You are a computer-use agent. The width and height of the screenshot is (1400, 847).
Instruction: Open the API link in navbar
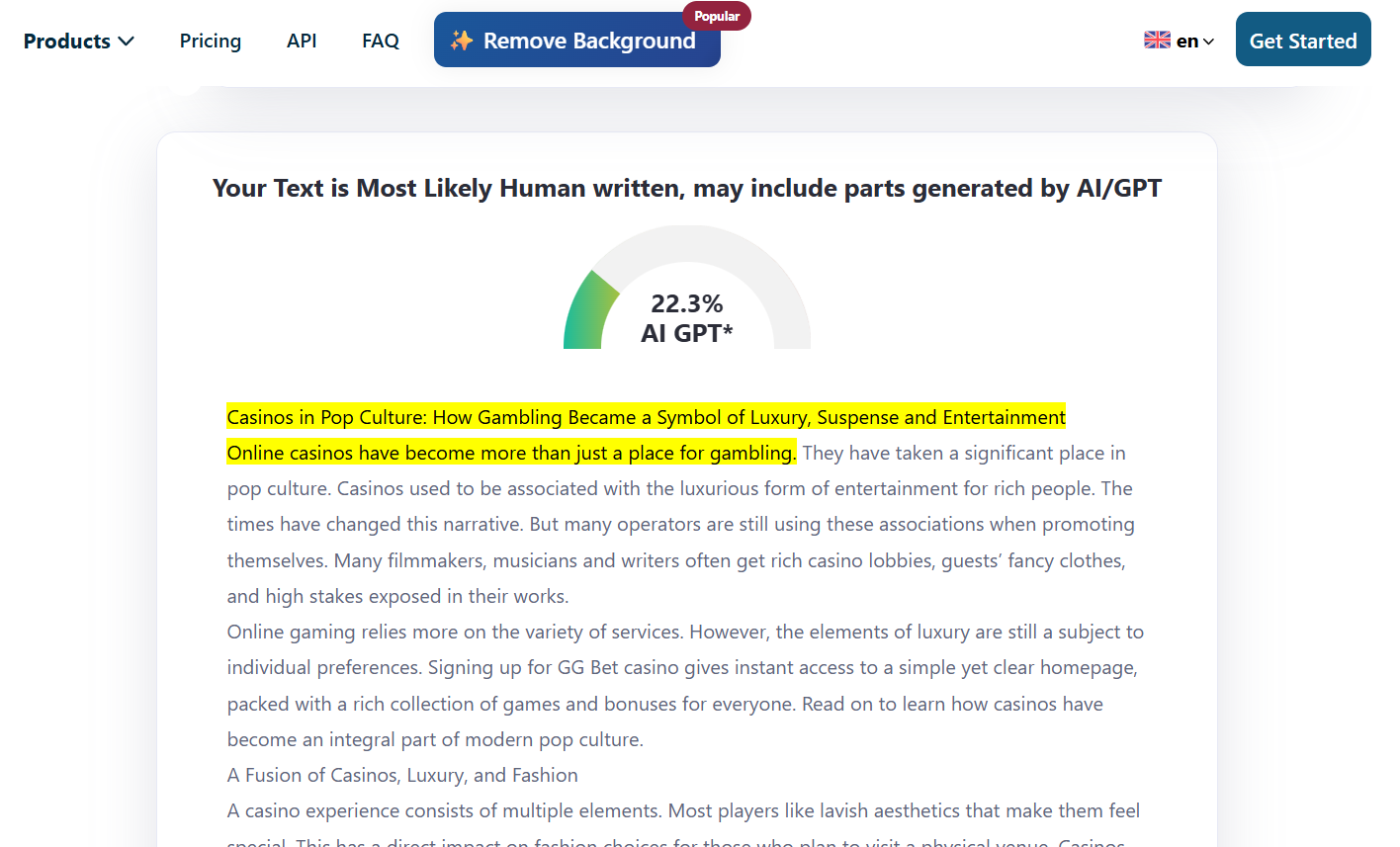coord(302,41)
